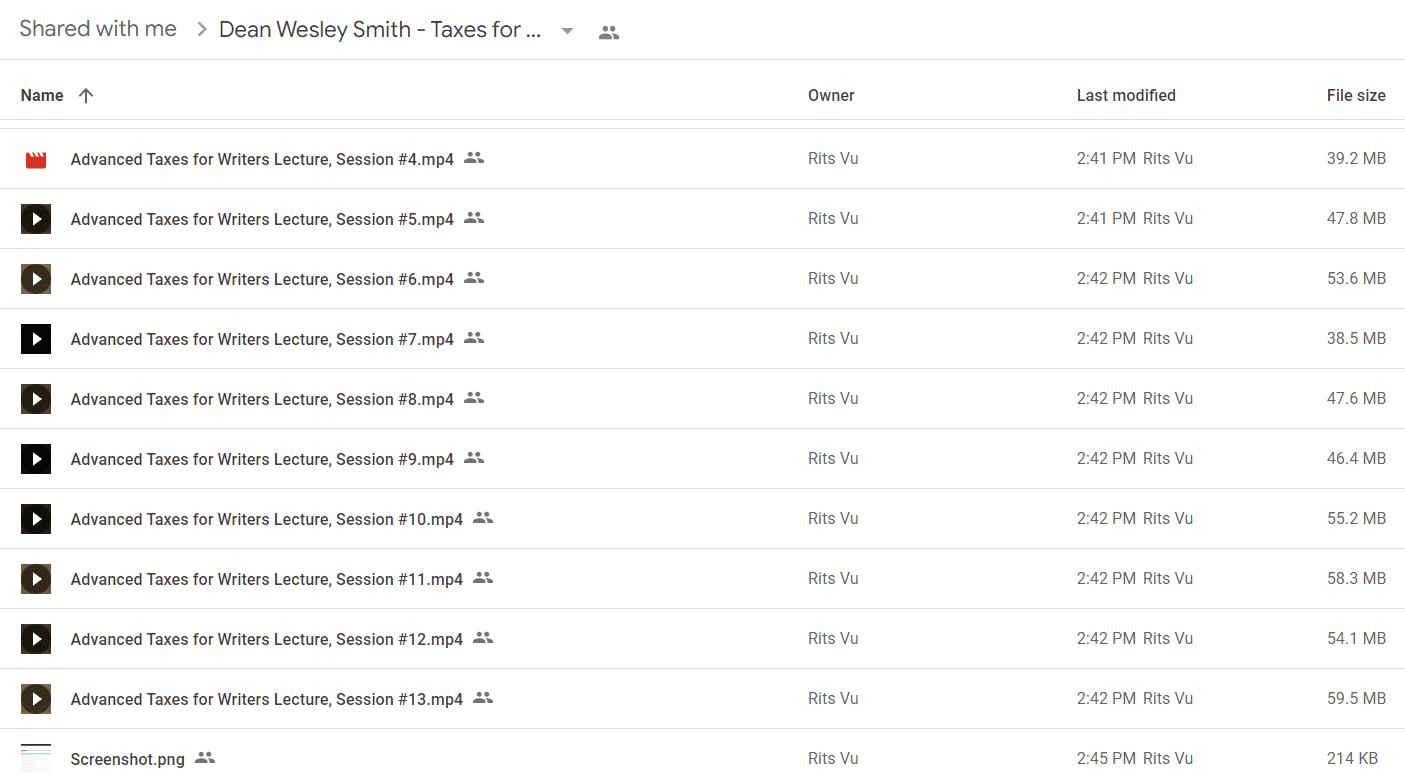The width and height of the screenshot is (1405, 780).
Task: Click the play icon for Session #10.mp4
Action: [x=36, y=519]
